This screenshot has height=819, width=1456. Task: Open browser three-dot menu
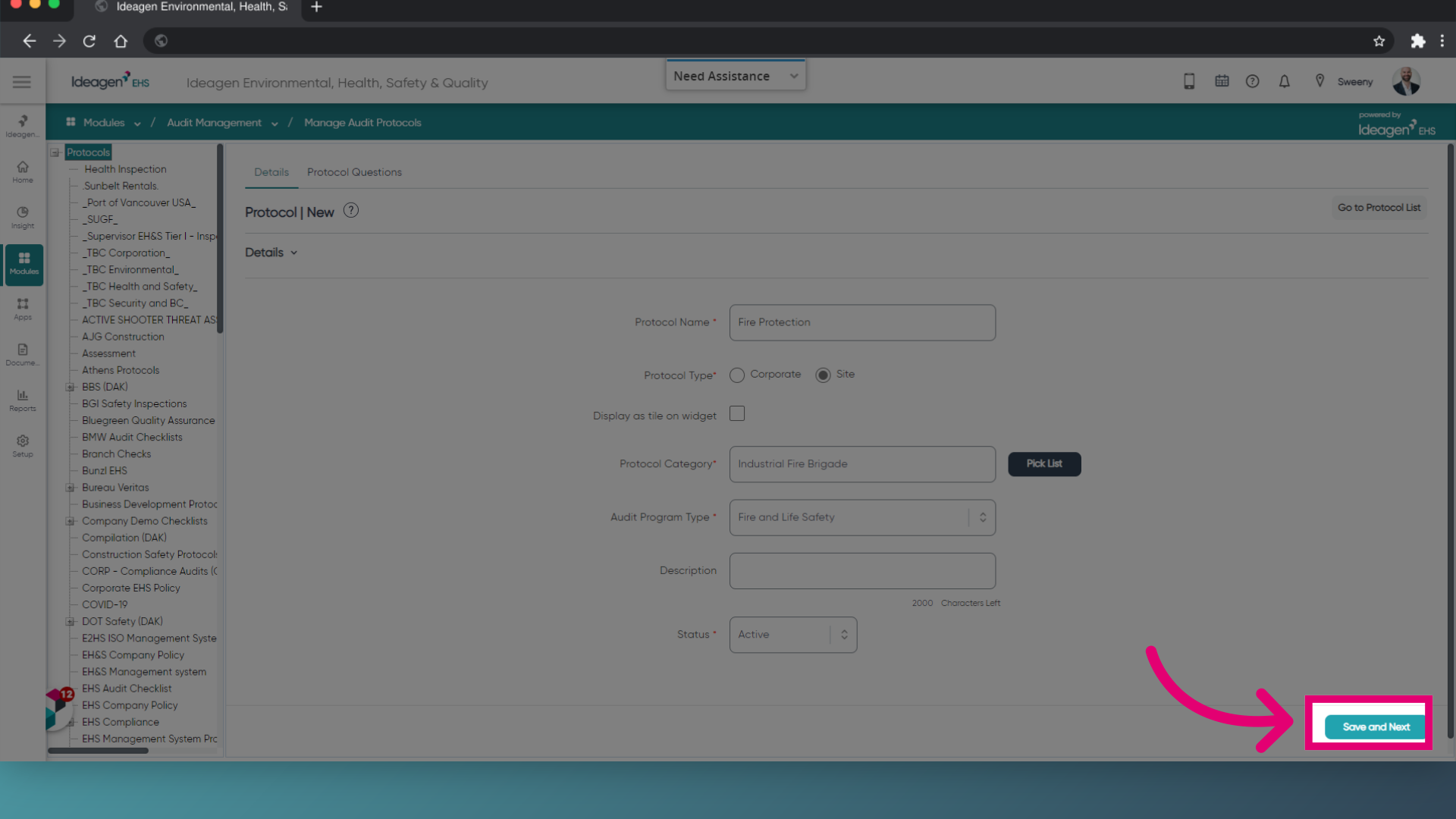point(1442,41)
